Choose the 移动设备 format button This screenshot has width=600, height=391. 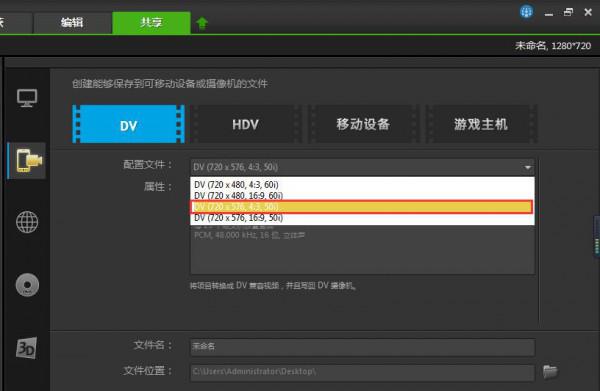363,124
